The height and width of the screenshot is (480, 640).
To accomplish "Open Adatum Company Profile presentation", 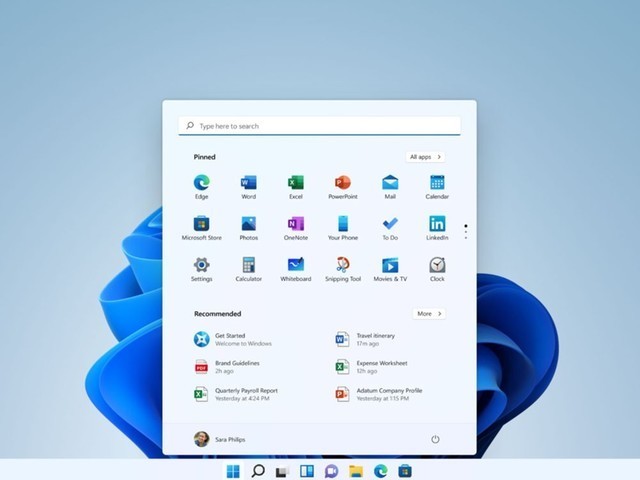I will [379, 394].
